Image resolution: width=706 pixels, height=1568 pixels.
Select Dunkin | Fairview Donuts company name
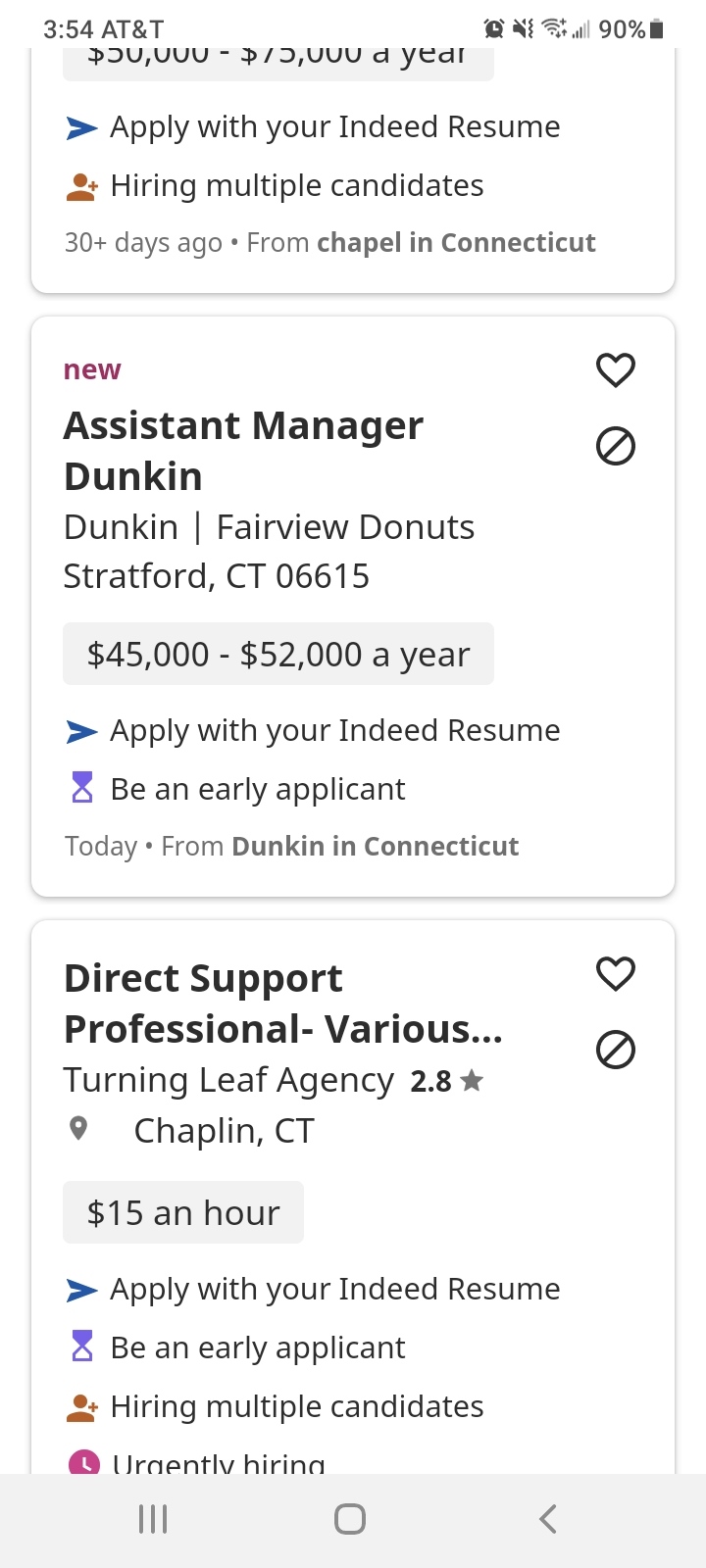pos(269,527)
